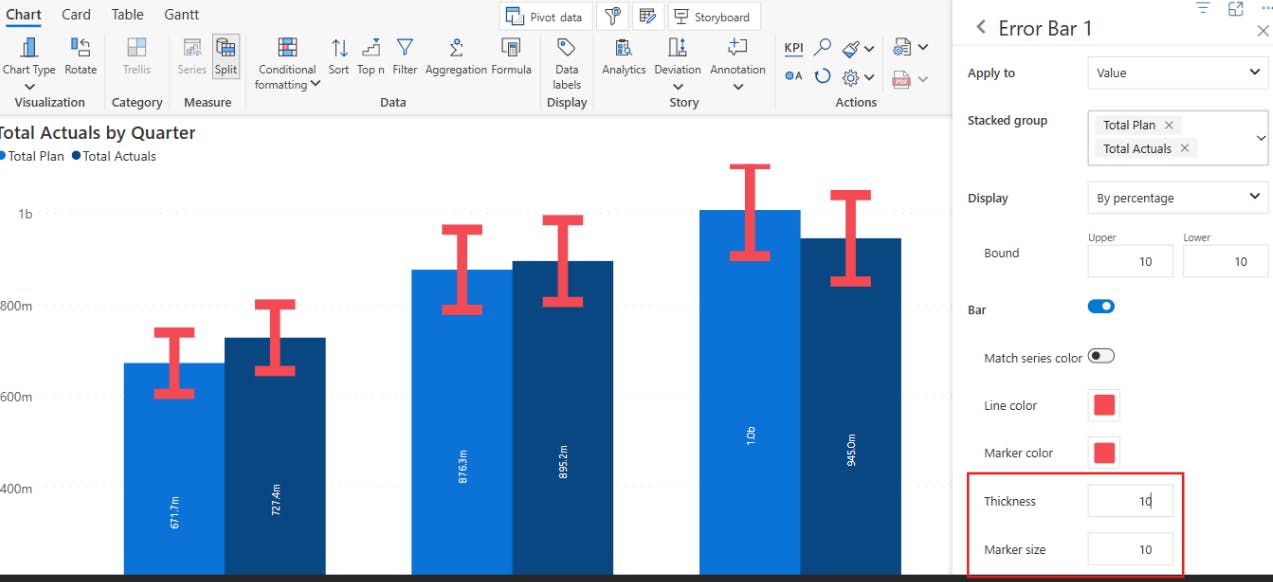Open the Top n tool
The image size is (1273, 582).
tap(371, 57)
